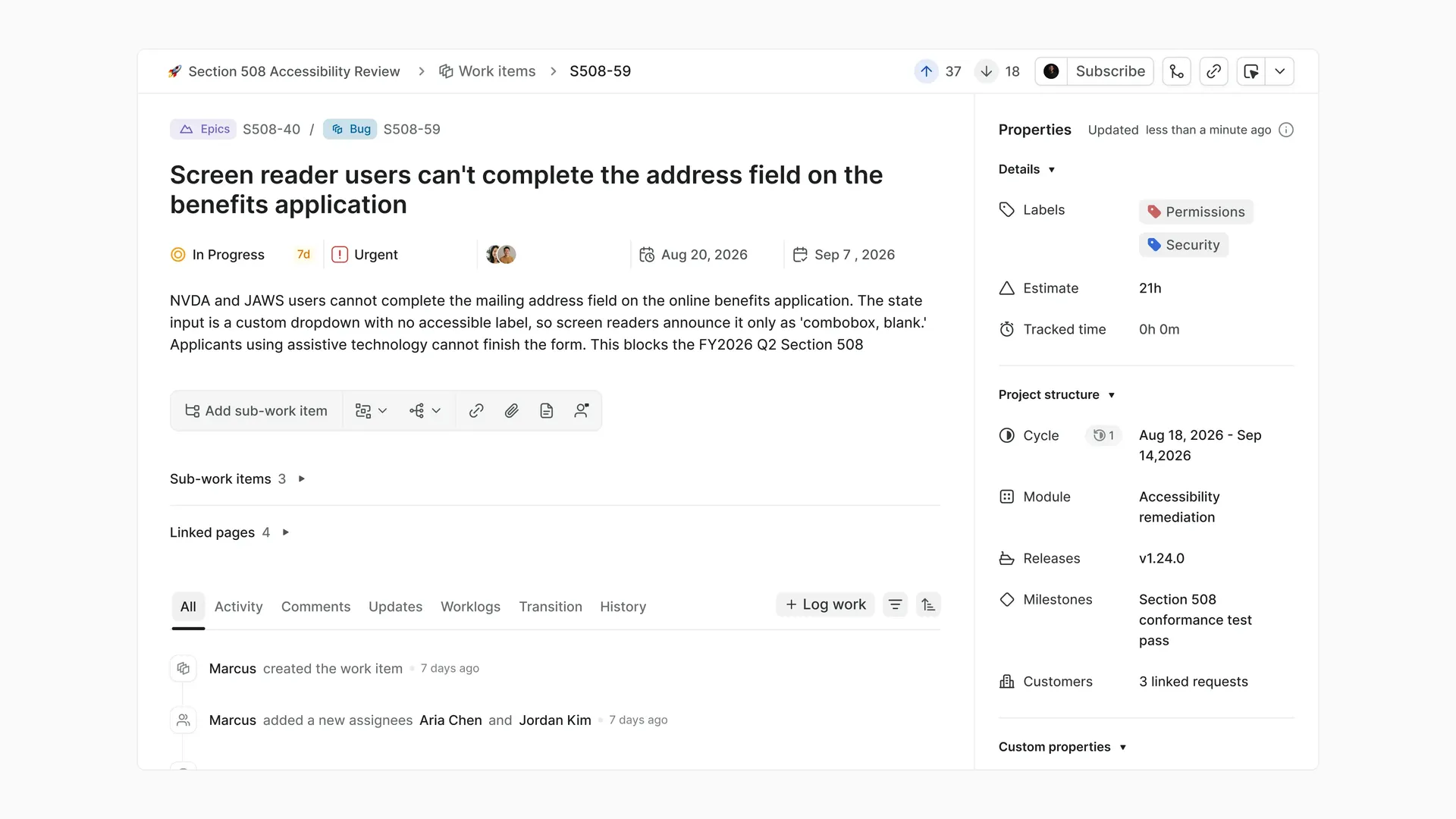Open the hierarchy tree dropdown in toolbar
This screenshot has width=1456, height=819.
[x=425, y=411]
